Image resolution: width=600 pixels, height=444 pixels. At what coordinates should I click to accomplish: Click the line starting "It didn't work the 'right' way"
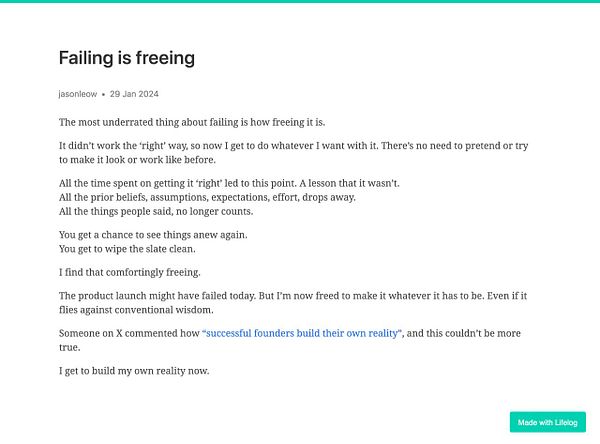(293, 146)
